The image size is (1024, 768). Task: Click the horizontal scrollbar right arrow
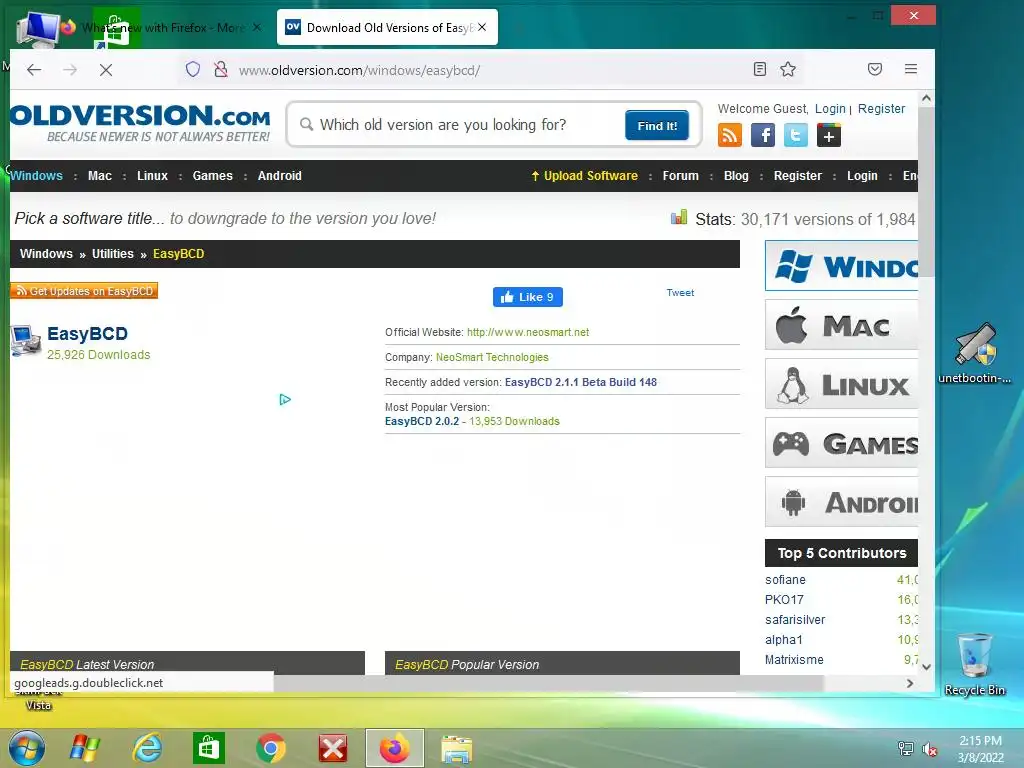(x=910, y=683)
